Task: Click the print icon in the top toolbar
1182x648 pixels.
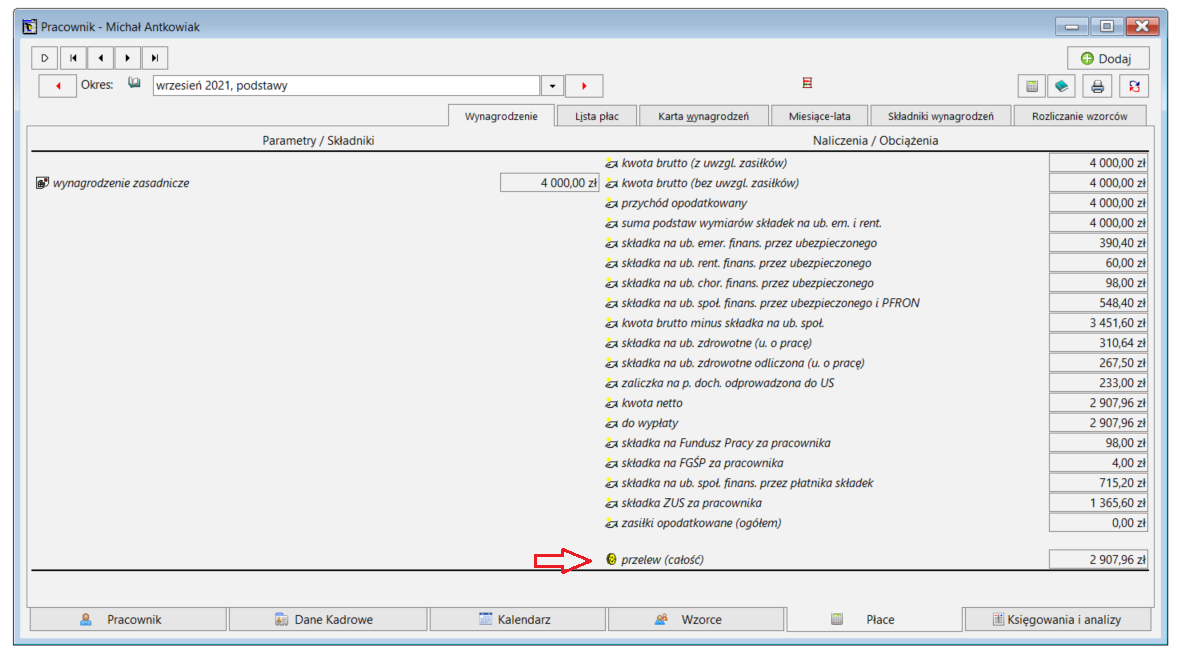Action: point(1097,87)
